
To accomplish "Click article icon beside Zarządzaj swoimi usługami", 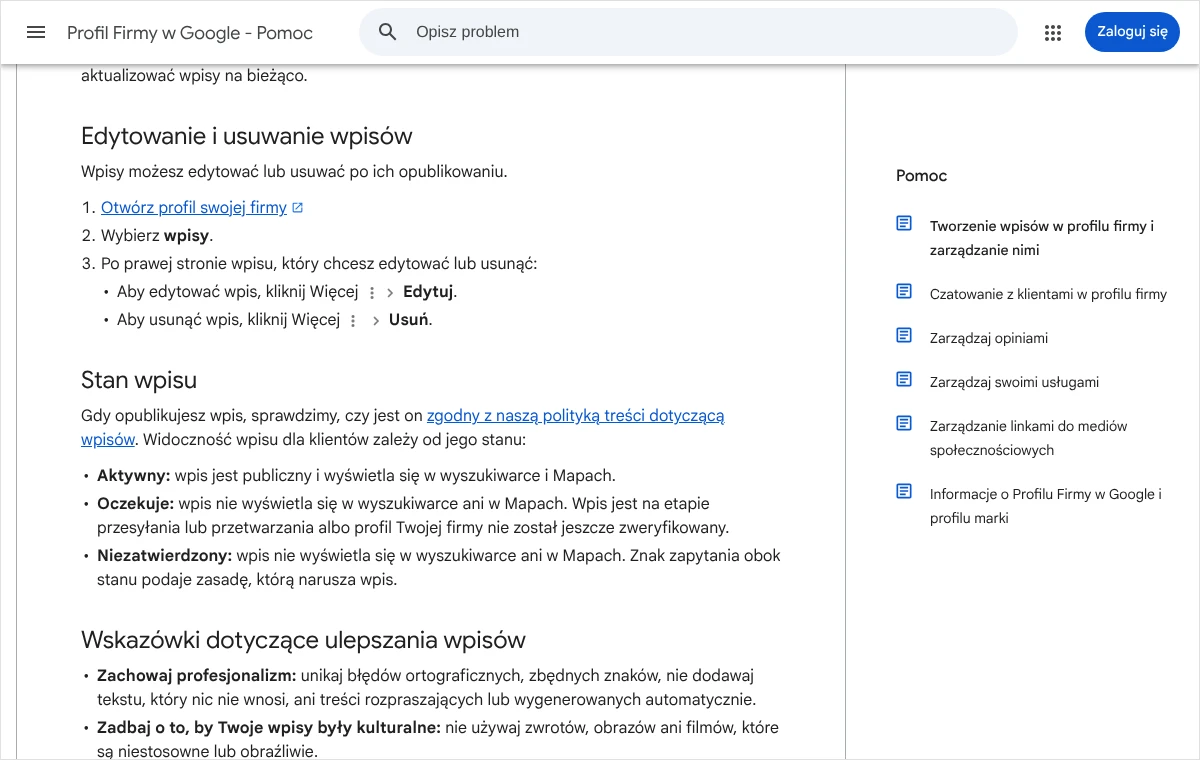I will [x=904, y=379].
